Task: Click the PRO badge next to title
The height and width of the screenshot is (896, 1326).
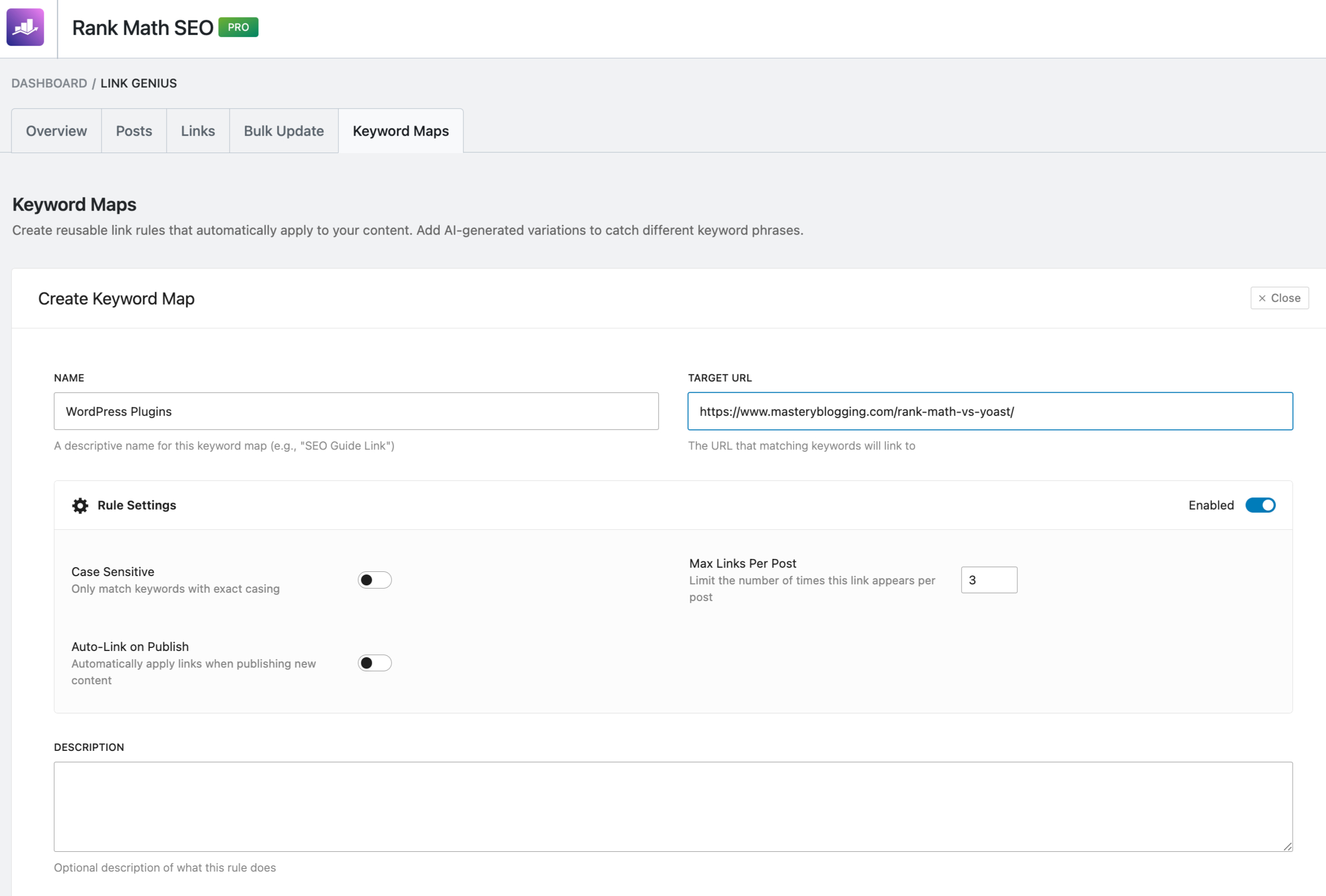Action: tap(238, 27)
